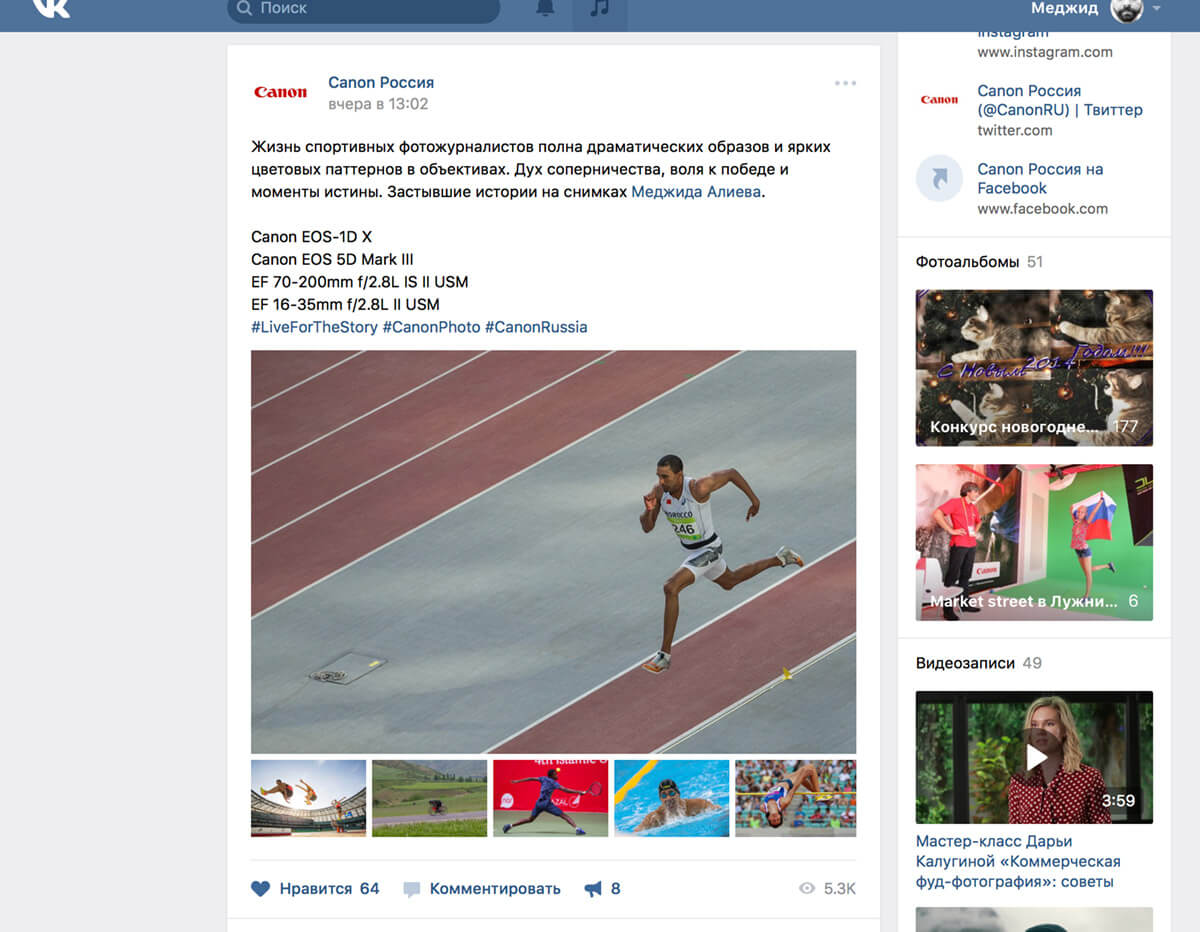Screen dimensions: 1200x932
Task: Open the Canon Россия post author link
Action: tap(381, 82)
